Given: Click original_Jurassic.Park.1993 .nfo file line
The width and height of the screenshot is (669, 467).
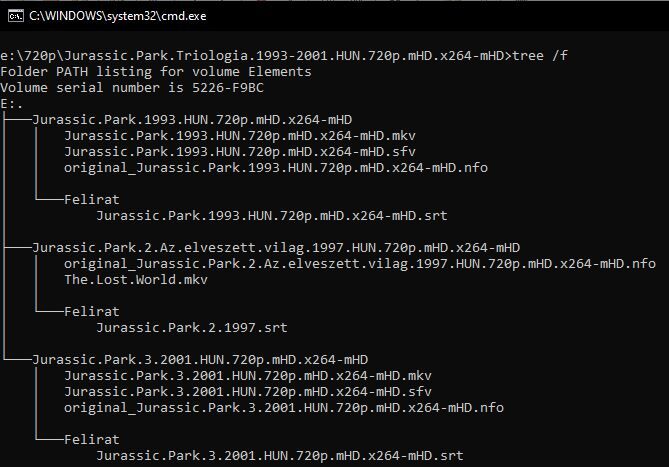Looking at the screenshot, I should (x=276, y=168).
